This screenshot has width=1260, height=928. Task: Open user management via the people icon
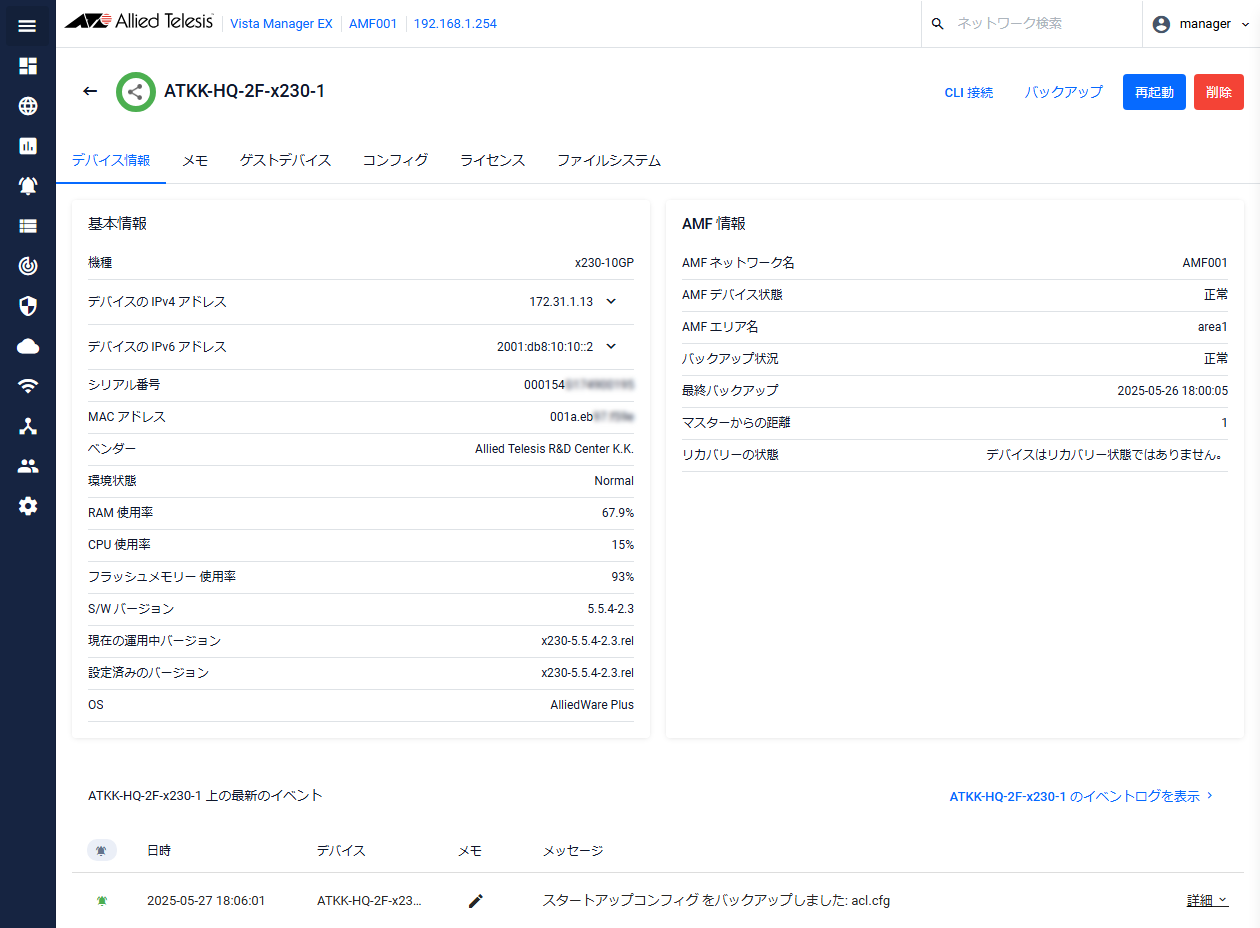point(27,465)
